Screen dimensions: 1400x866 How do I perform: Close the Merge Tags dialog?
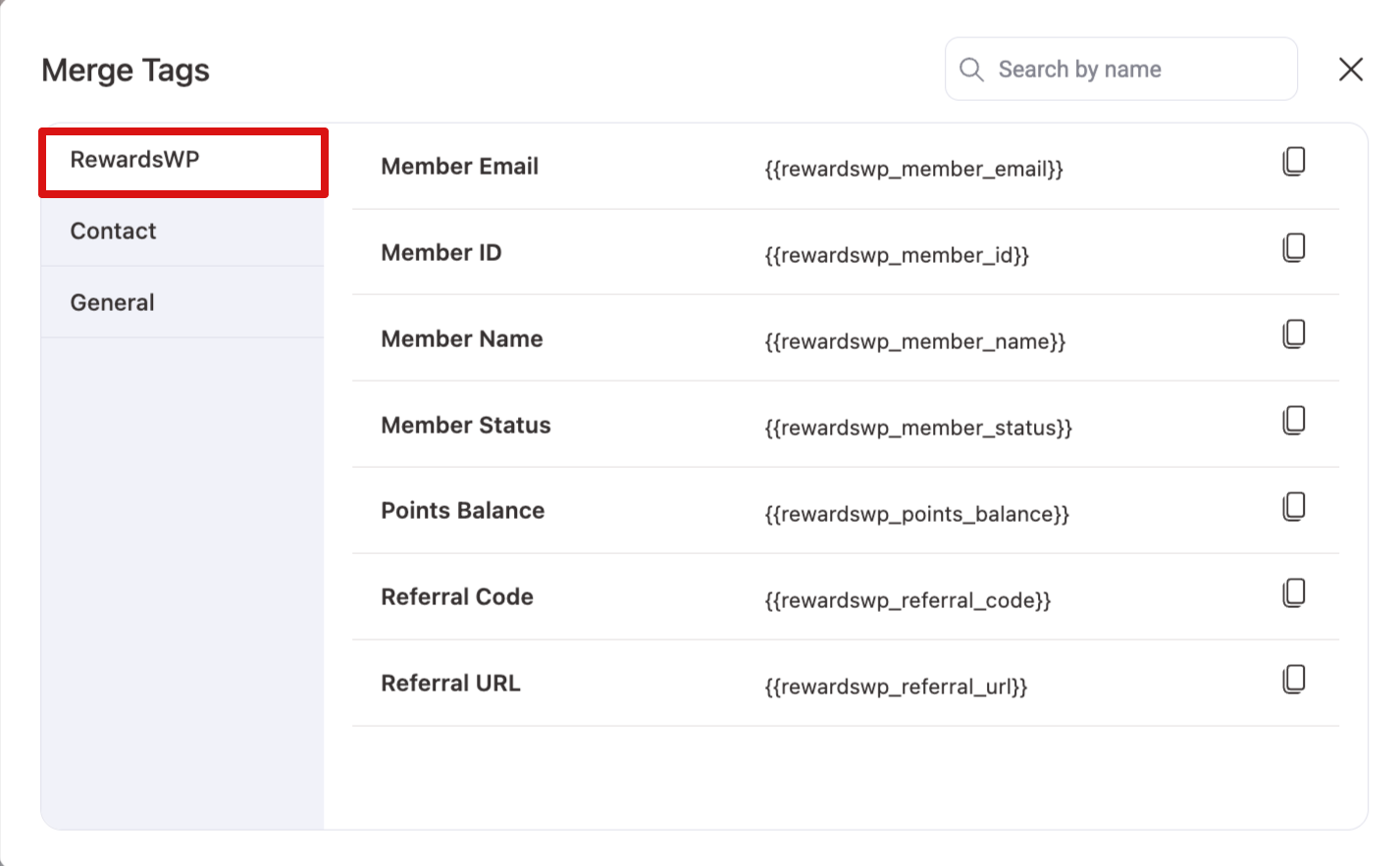[1351, 69]
